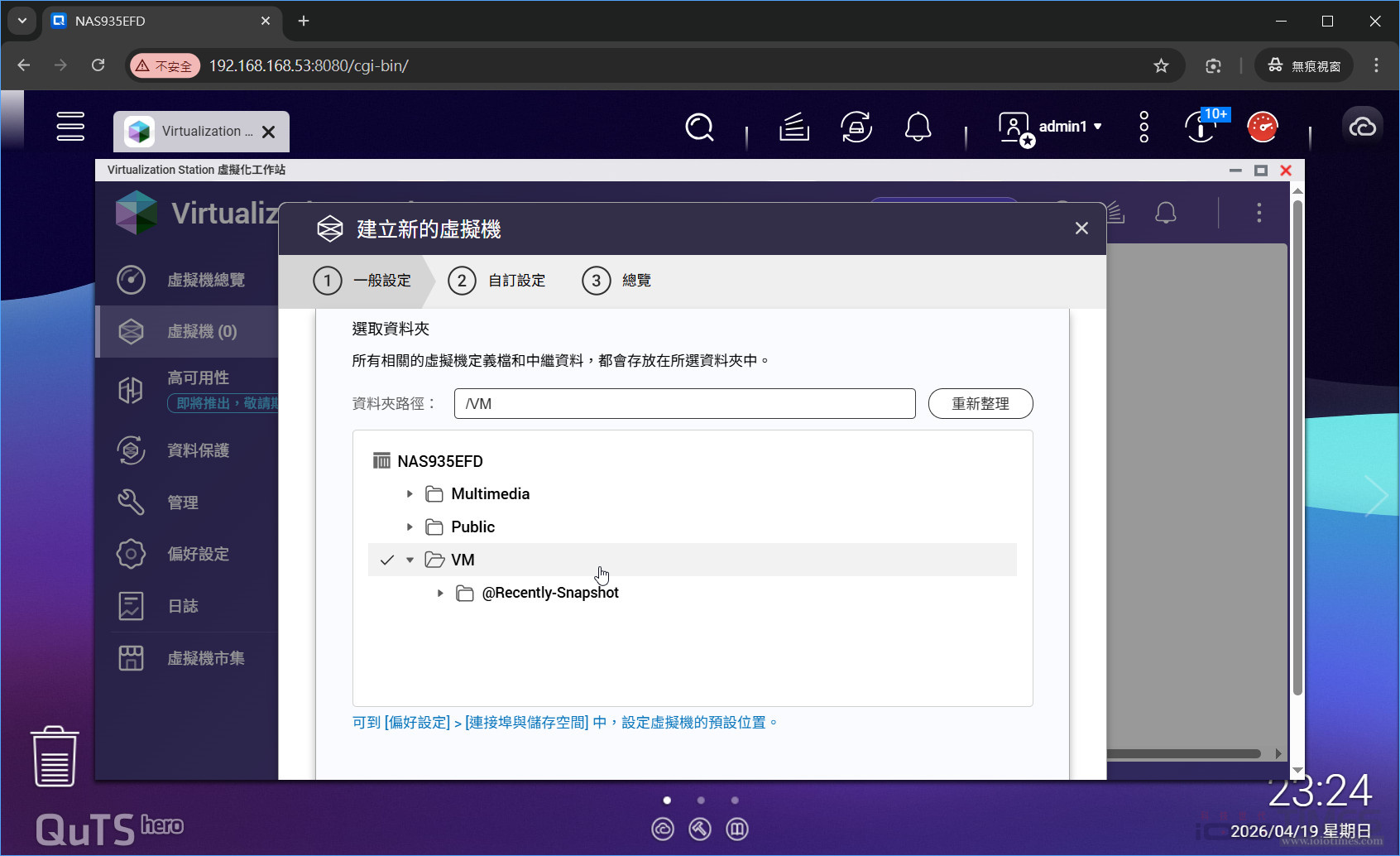Go to step 2 自訂設定

(x=497, y=281)
